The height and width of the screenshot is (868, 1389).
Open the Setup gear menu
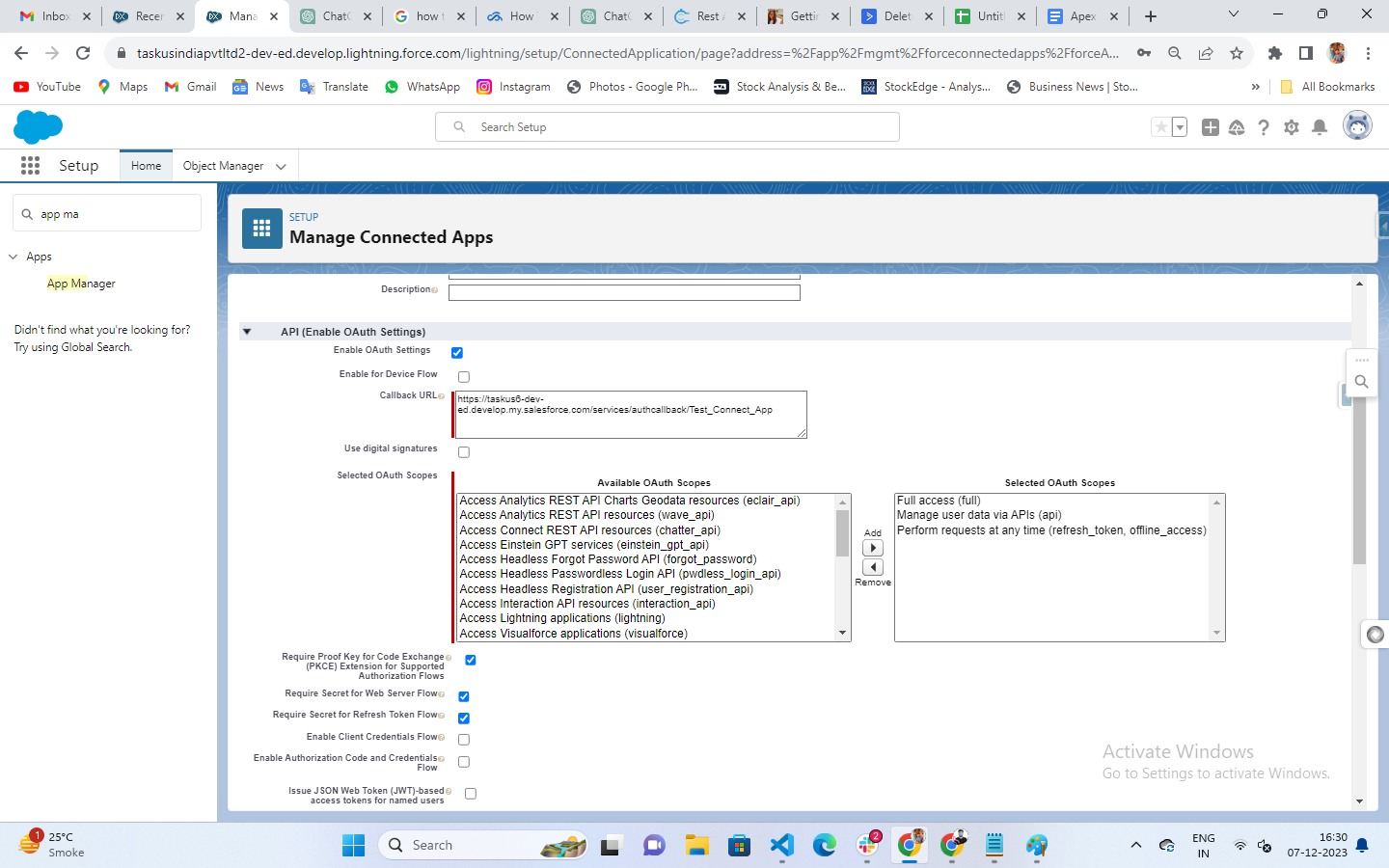pyautogui.click(x=1292, y=127)
